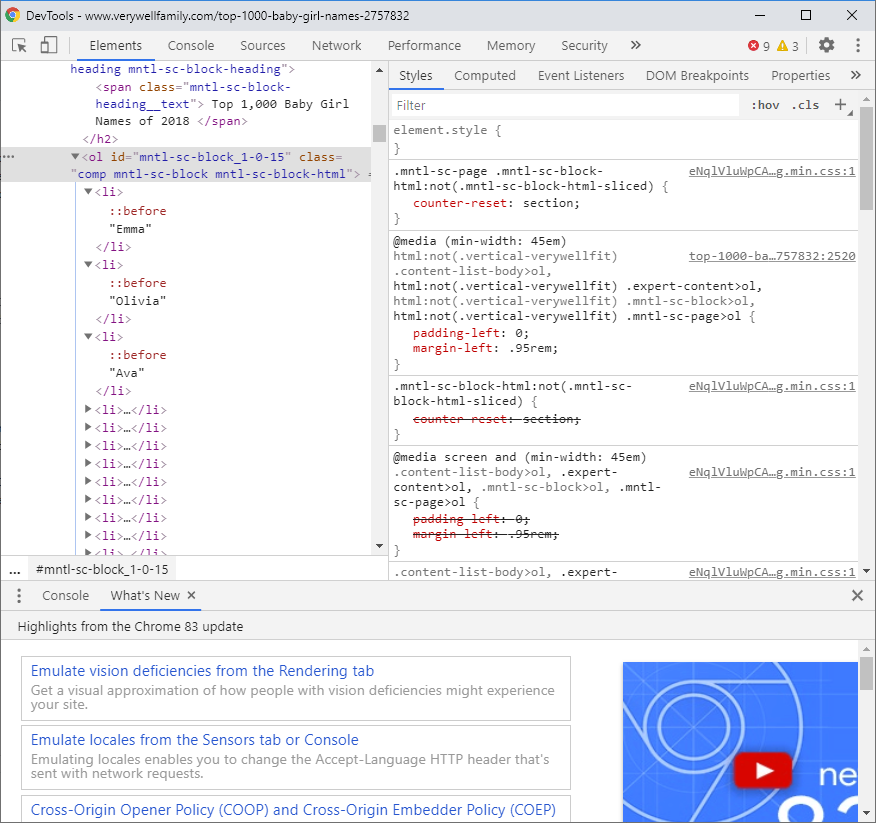The width and height of the screenshot is (877, 824).
Task: Expand the first collapsed li below Ava
Action: point(88,409)
